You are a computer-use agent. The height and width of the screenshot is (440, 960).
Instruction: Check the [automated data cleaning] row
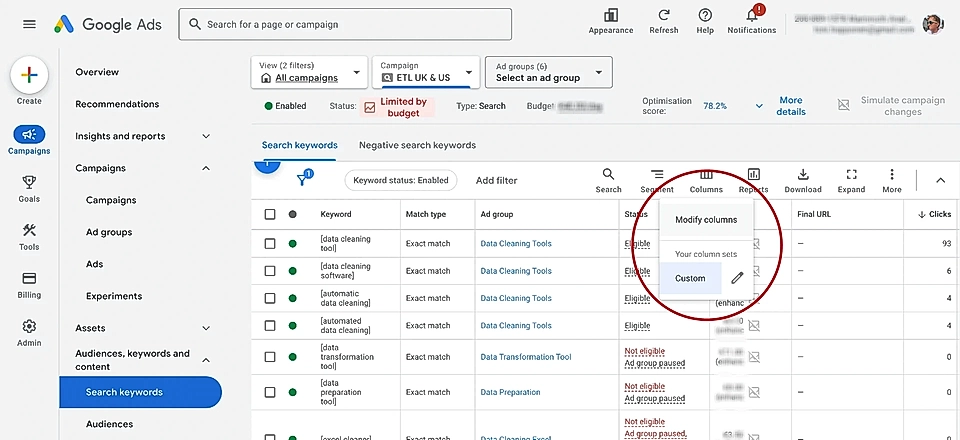coord(270,326)
